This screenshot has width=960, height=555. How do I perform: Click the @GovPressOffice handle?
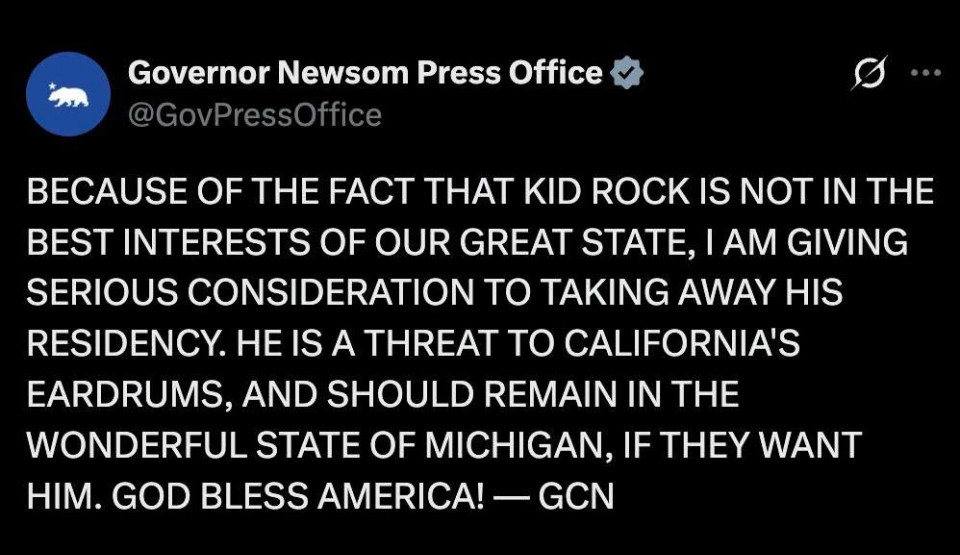pos(255,115)
